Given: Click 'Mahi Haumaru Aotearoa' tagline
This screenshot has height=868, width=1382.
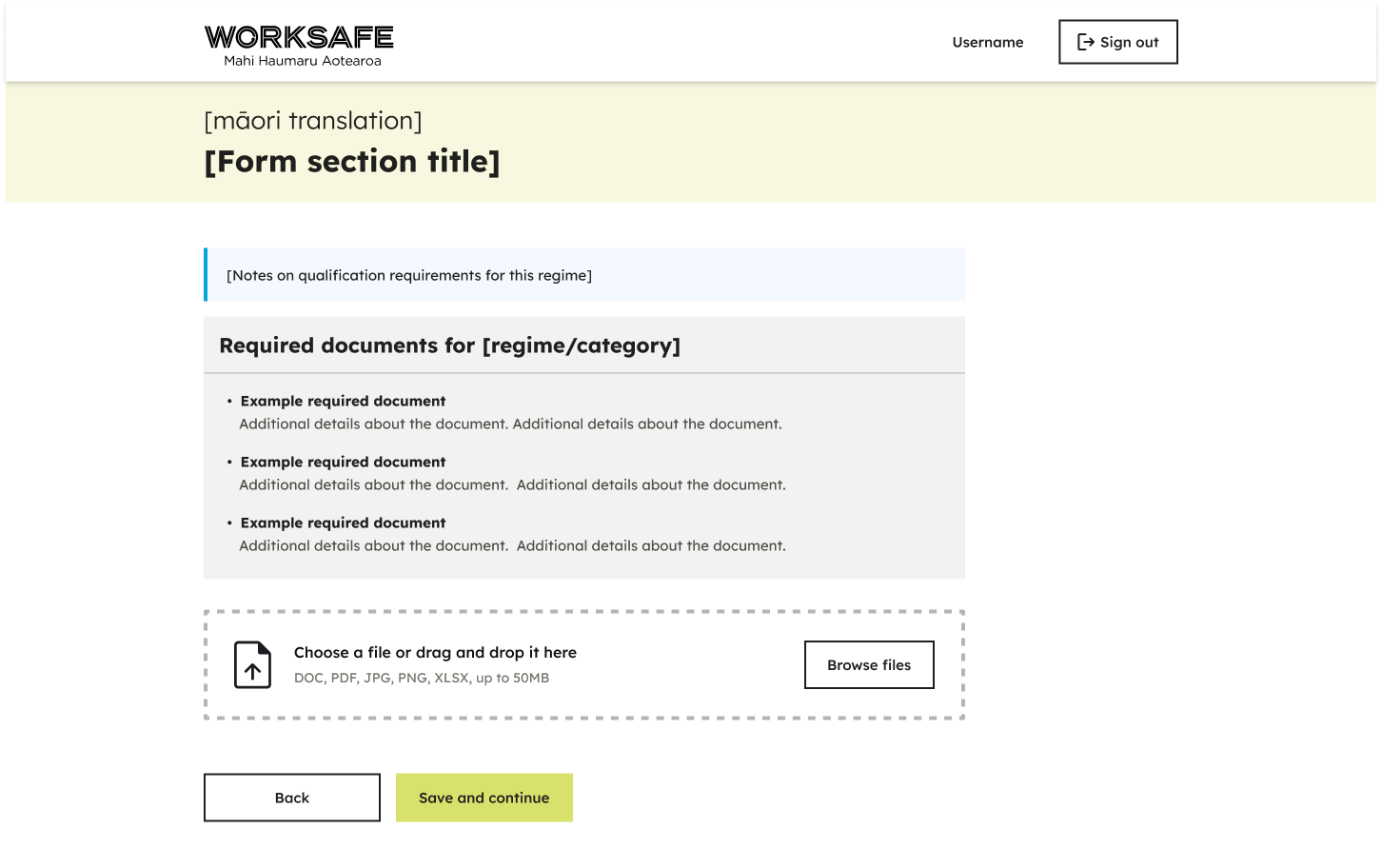Looking at the screenshot, I should pos(303,61).
